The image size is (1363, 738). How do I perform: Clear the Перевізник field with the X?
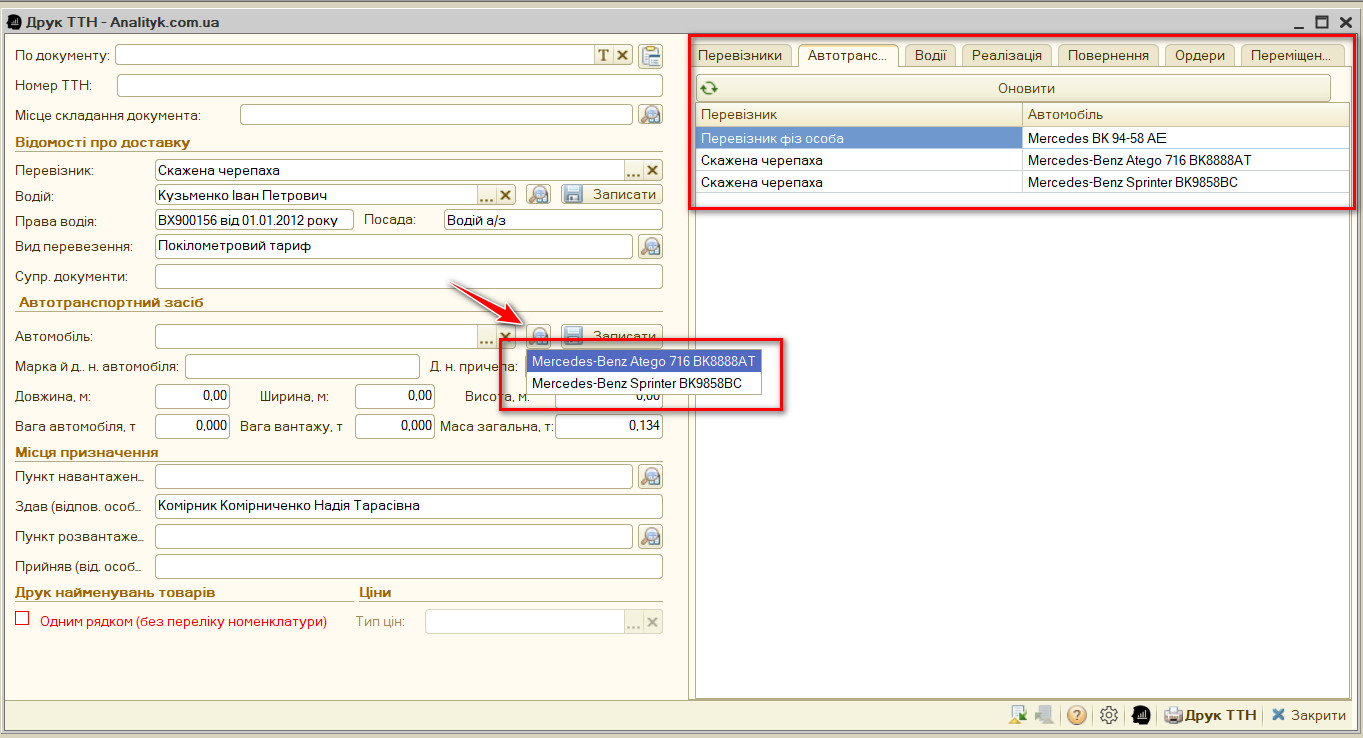point(653,171)
